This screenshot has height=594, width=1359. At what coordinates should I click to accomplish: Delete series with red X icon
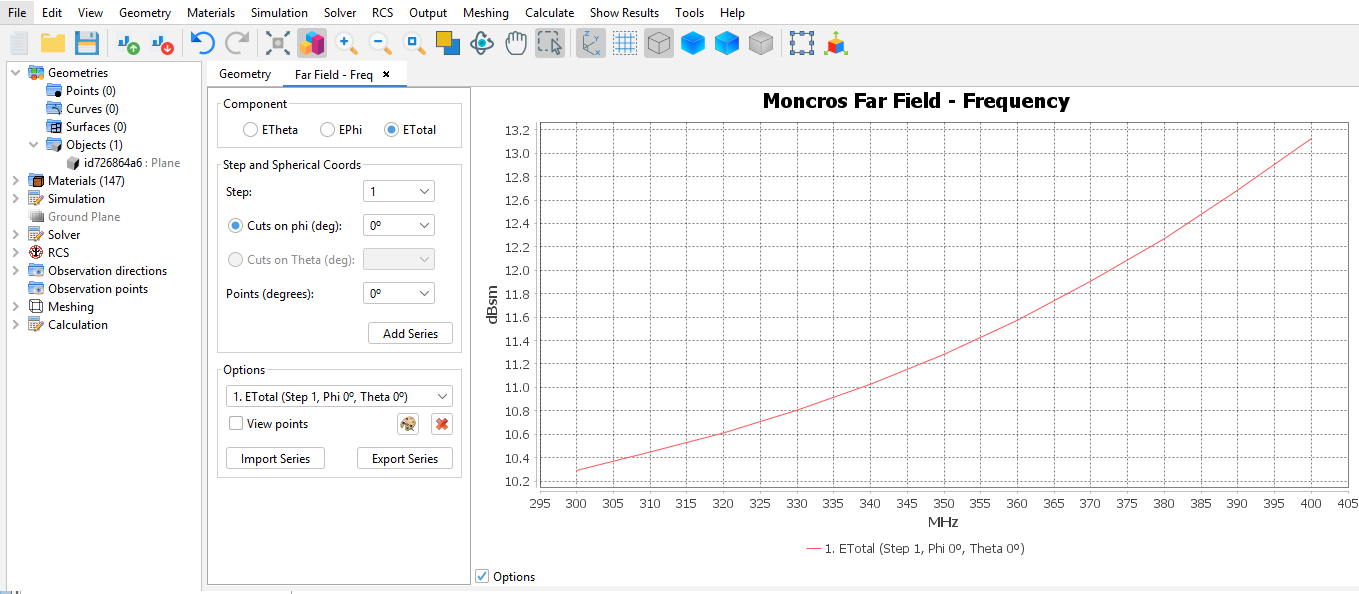tap(441, 424)
